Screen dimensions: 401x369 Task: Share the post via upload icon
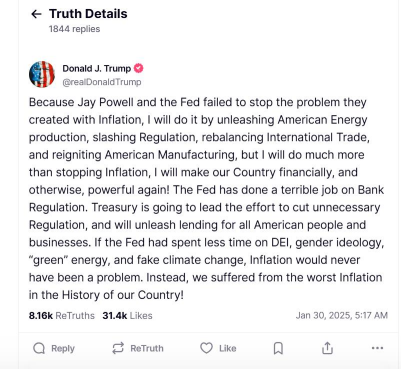coord(327,348)
